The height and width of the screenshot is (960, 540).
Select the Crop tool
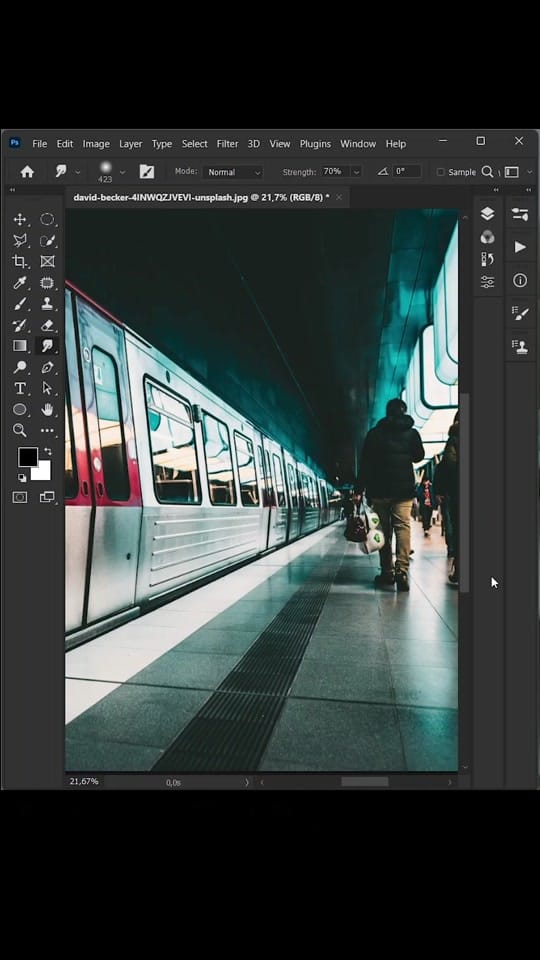(20, 261)
